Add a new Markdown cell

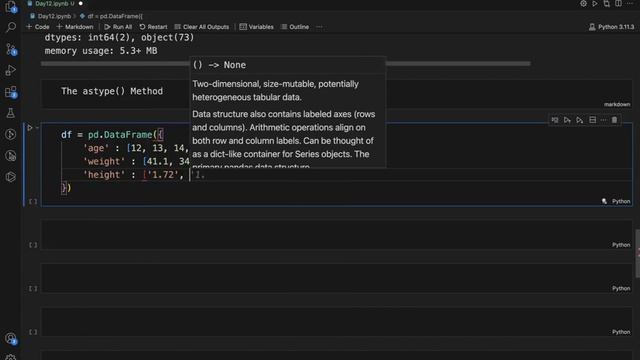tap(75, 27)
